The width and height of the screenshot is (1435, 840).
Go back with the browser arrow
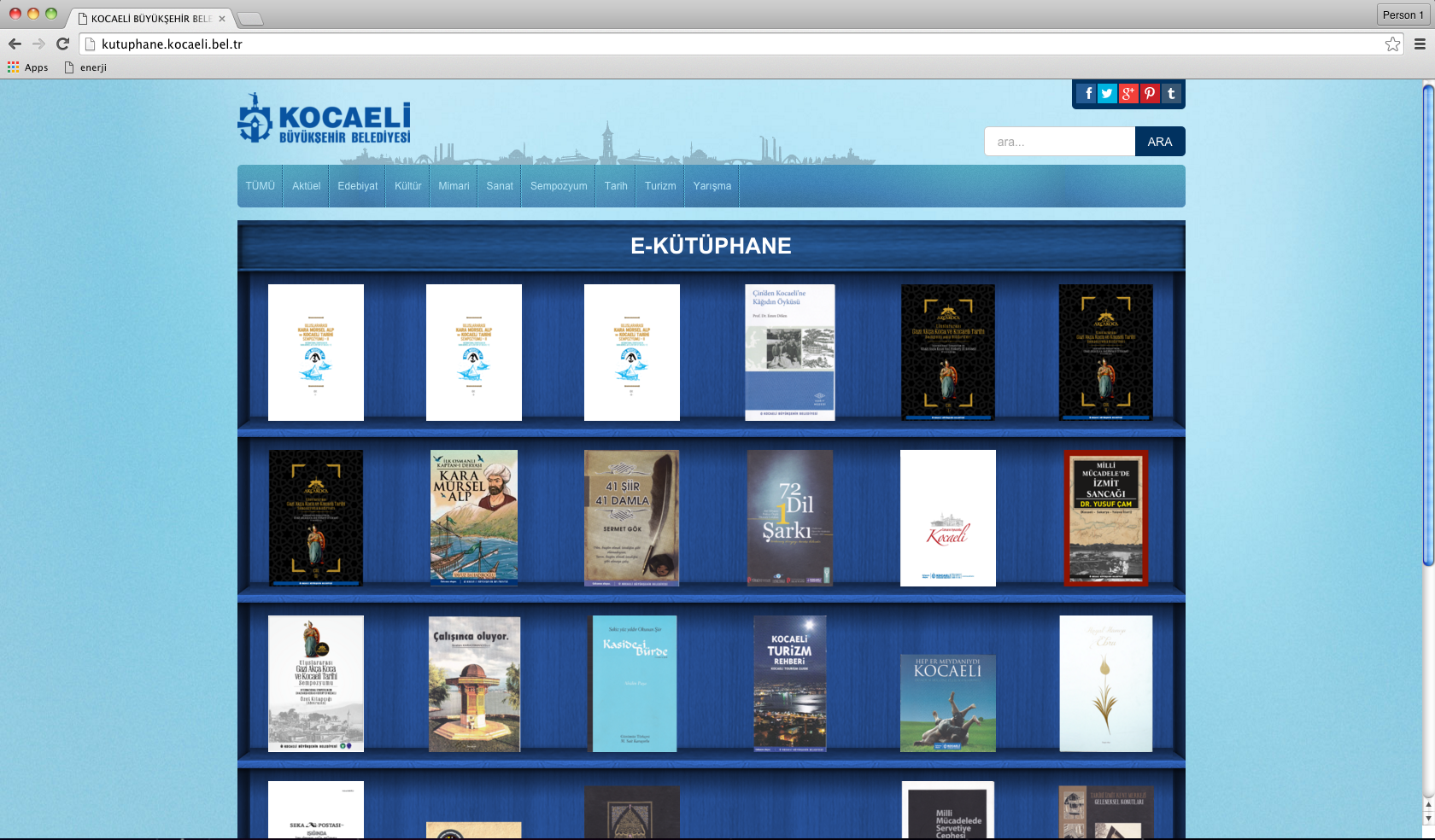click(15, 44)
